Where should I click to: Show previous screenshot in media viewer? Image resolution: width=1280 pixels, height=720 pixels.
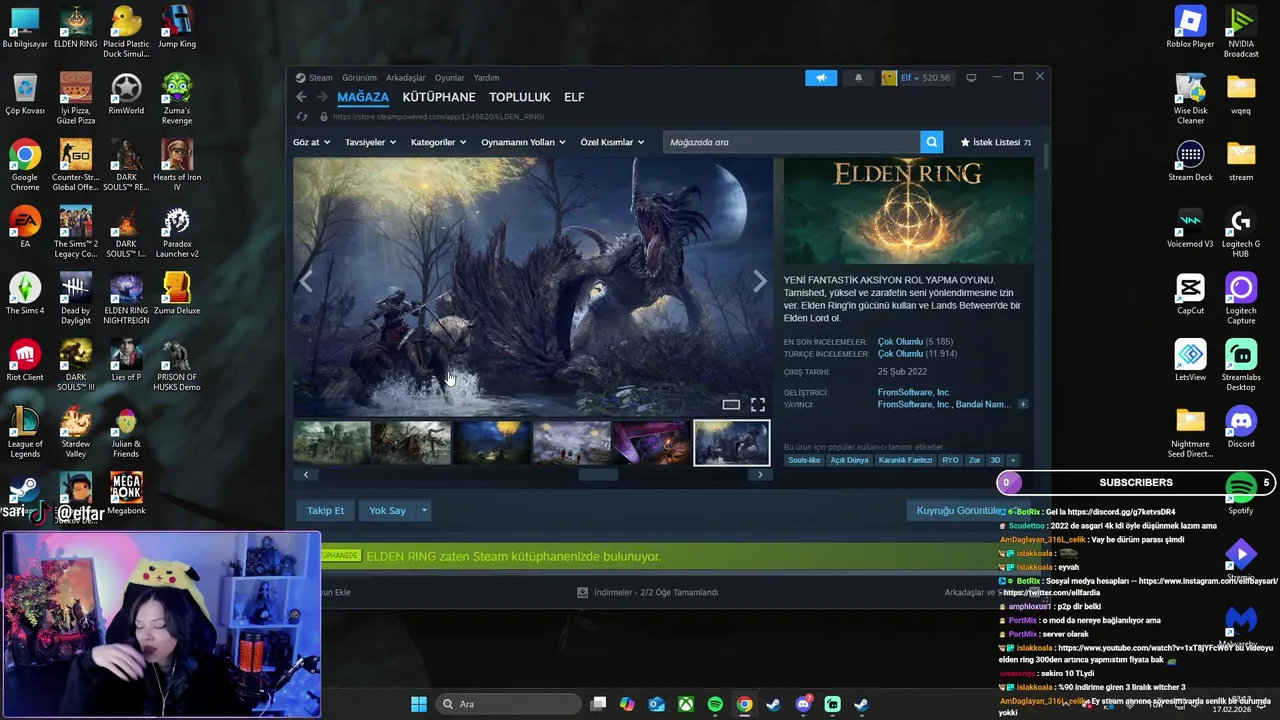pyautogui.click(x=306, y=282)
